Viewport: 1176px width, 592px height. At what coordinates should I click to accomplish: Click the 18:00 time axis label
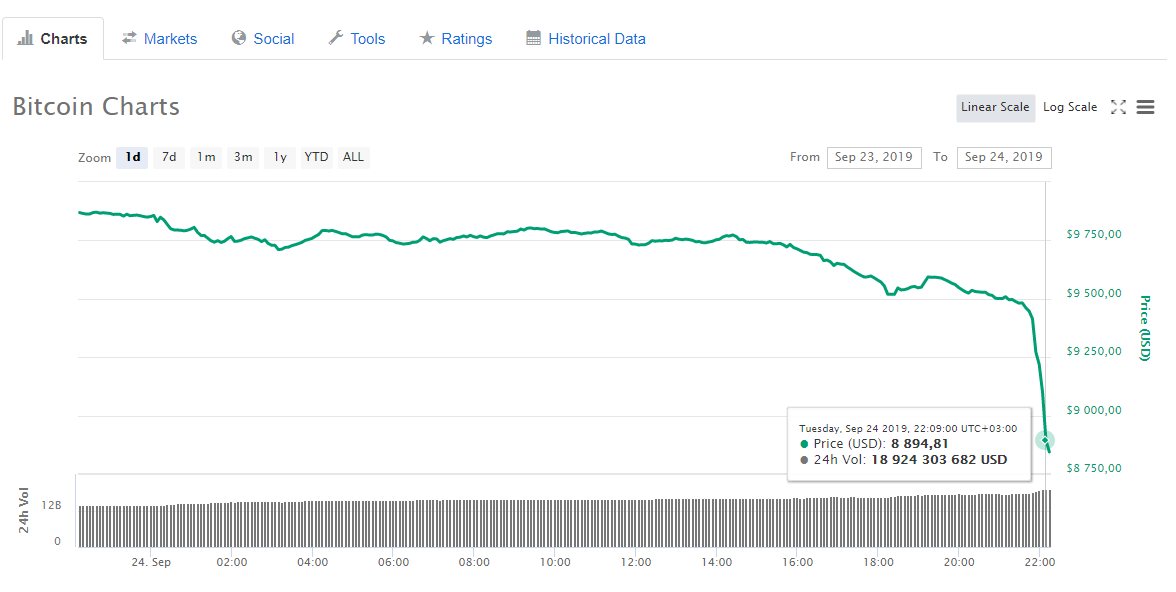coord(878,562)
